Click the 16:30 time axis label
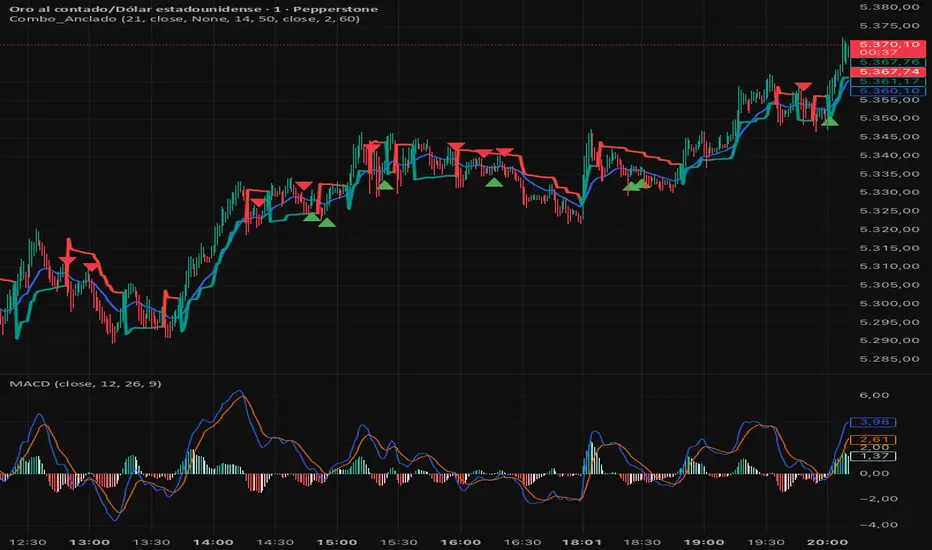The width and height of the screenshot is (932, 550). click(522, 542)
